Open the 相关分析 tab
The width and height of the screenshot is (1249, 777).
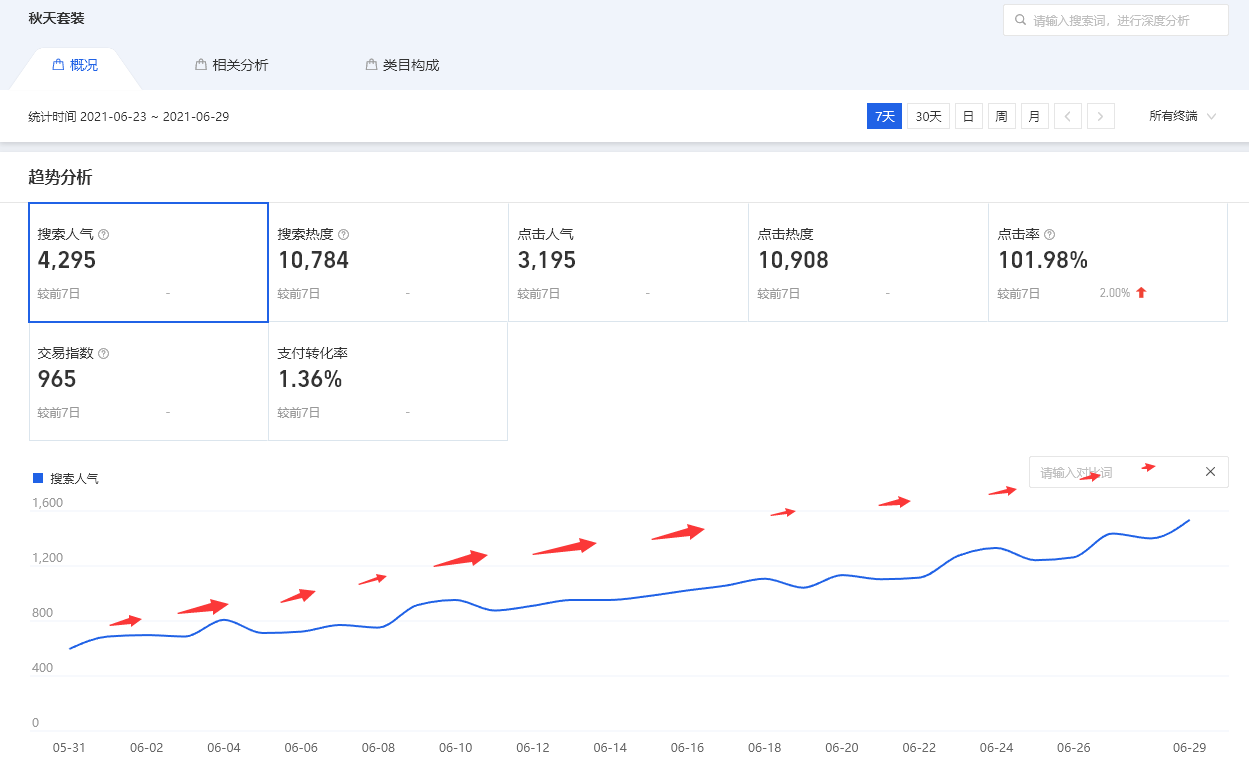232,66
